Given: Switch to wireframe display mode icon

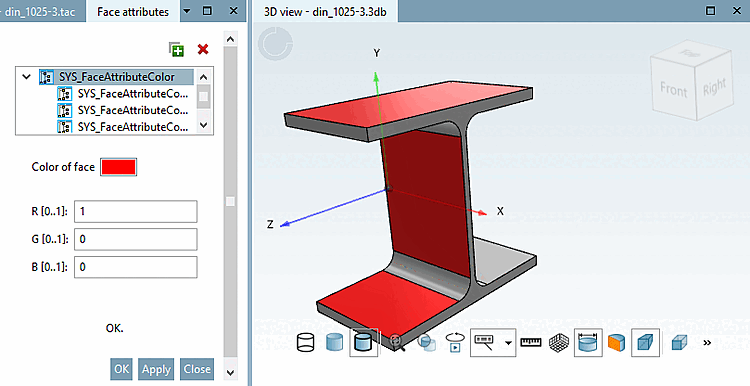Looking at the screenshot, I should point(306,342).
